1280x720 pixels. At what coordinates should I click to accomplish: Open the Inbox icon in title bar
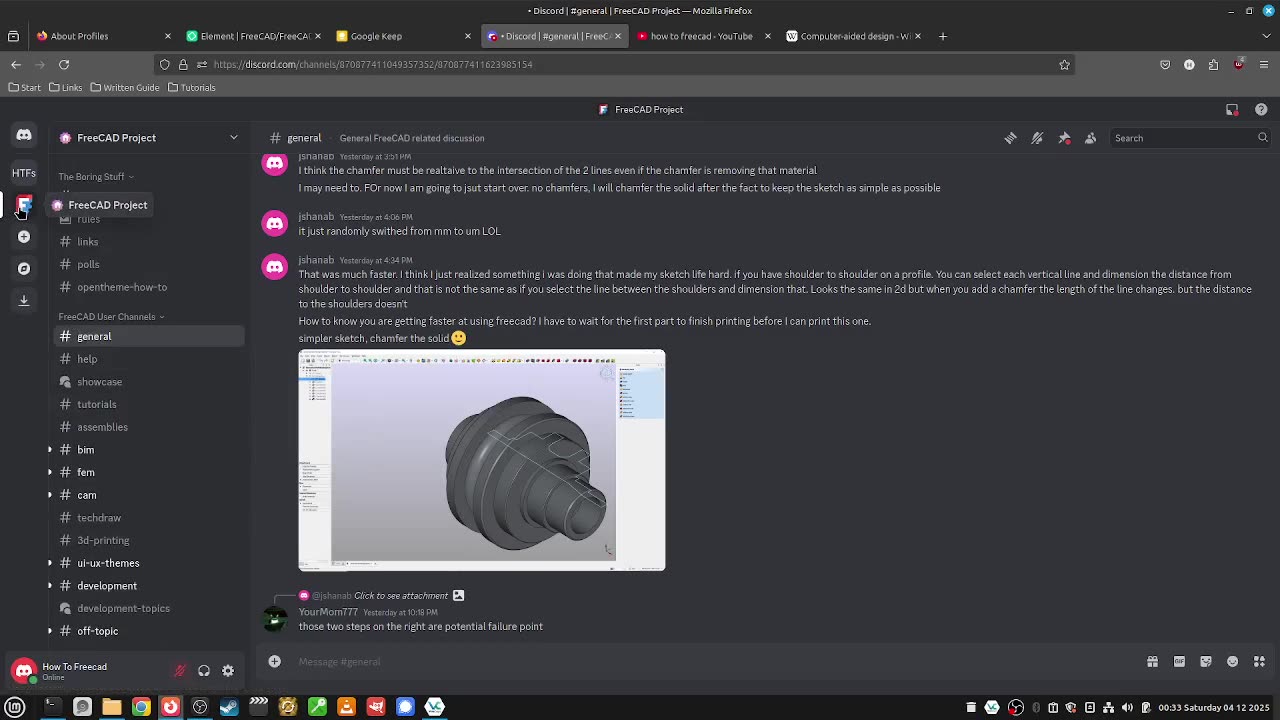point(1232,110)
